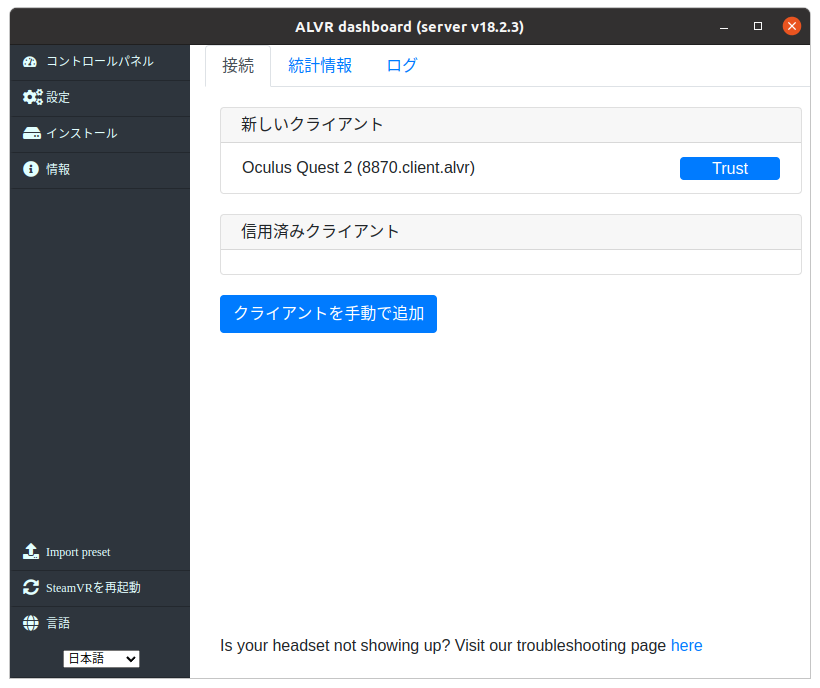Trust the Oculus Quest 2 client
Image resolution: width=820 pixels, height=688 pixels.
pyautogui.click(x=729, y=168)
